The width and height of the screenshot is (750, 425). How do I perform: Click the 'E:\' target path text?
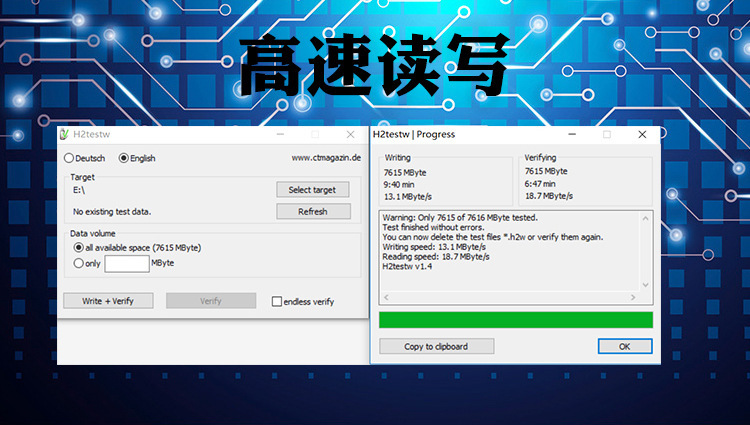click(79, 190)
